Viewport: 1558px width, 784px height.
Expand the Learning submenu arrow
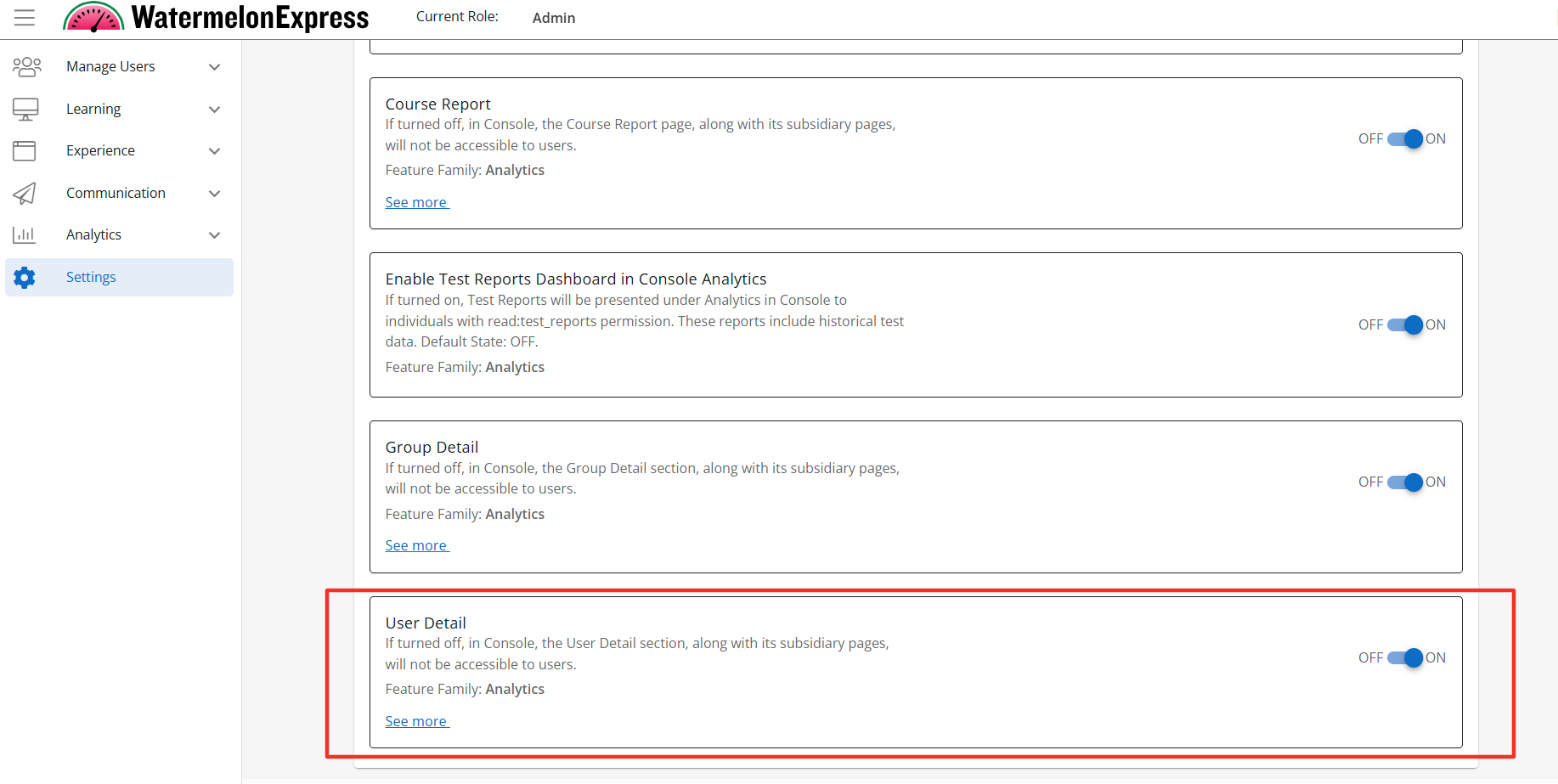click(x=215, y=110)
